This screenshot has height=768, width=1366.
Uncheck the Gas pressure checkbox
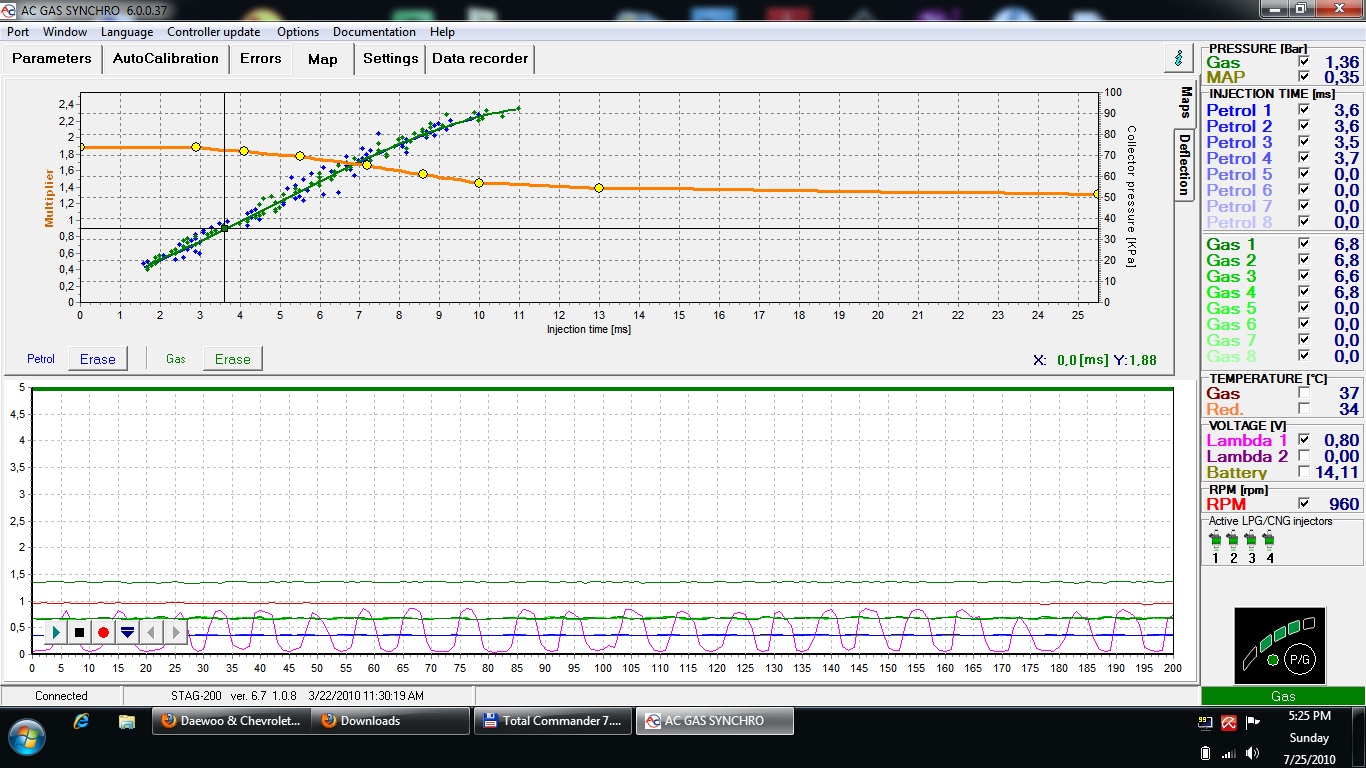point(1303,62)
